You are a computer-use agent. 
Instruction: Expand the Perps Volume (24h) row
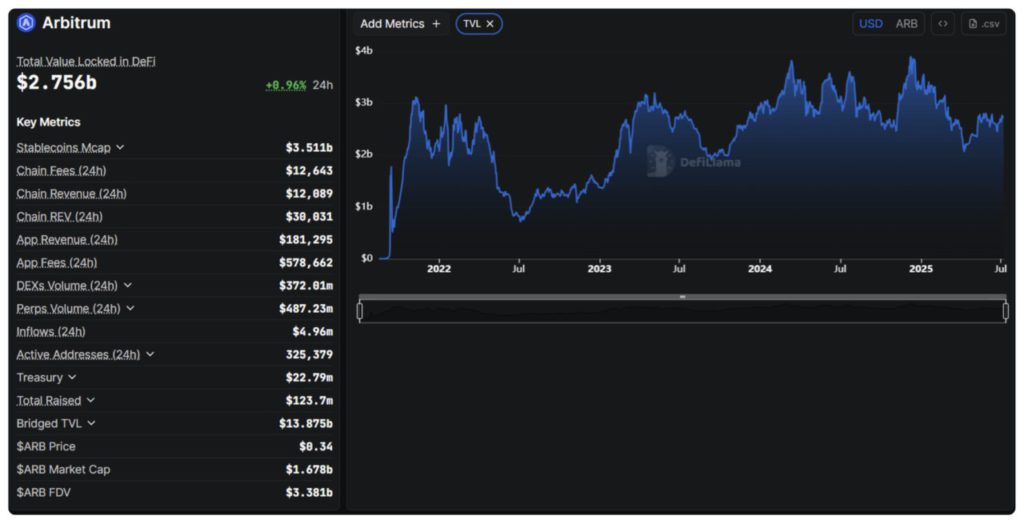point(130,308)
